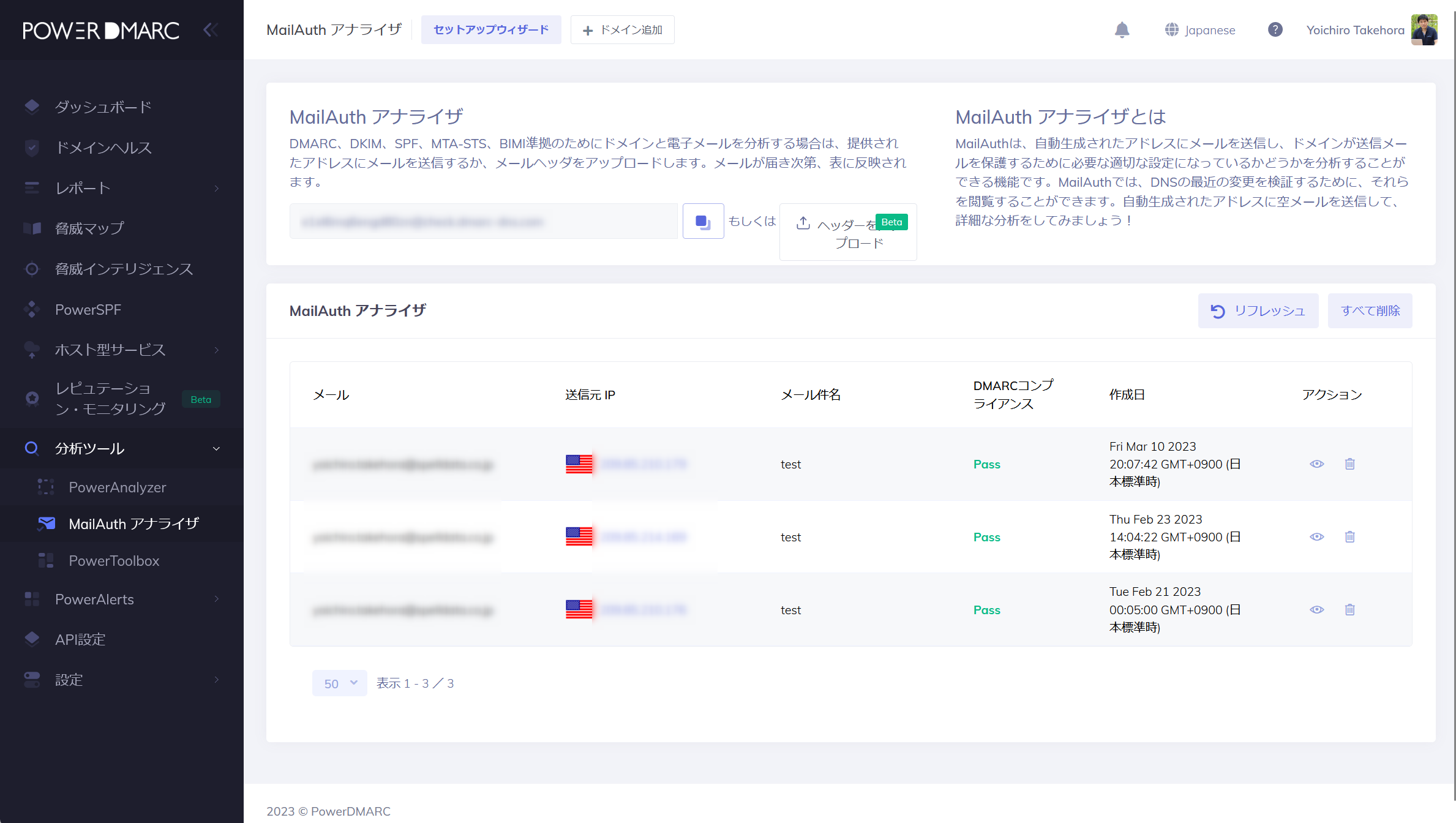Expand the PowerAlerts chevron
This screenshot has height=823, width=1456.
point(216,599)
